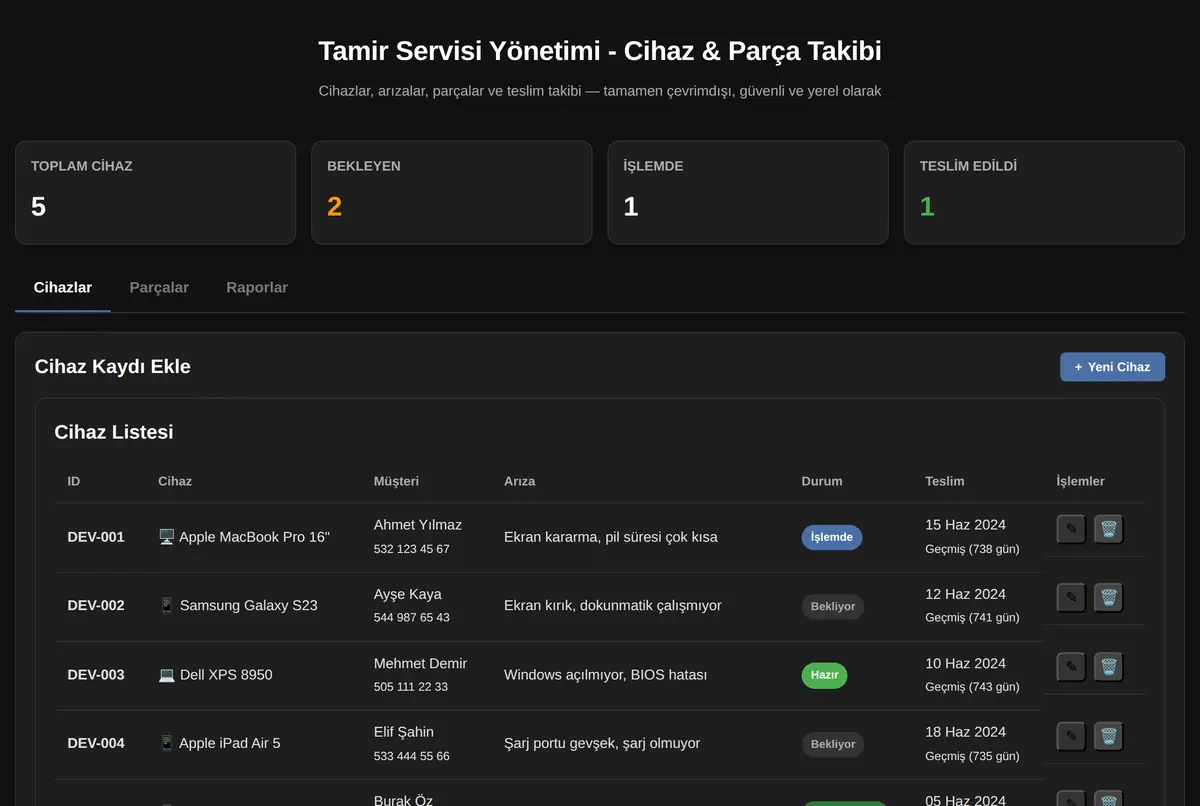Click overdue note Geçmiş (741 gün)

tap(972, 618)
